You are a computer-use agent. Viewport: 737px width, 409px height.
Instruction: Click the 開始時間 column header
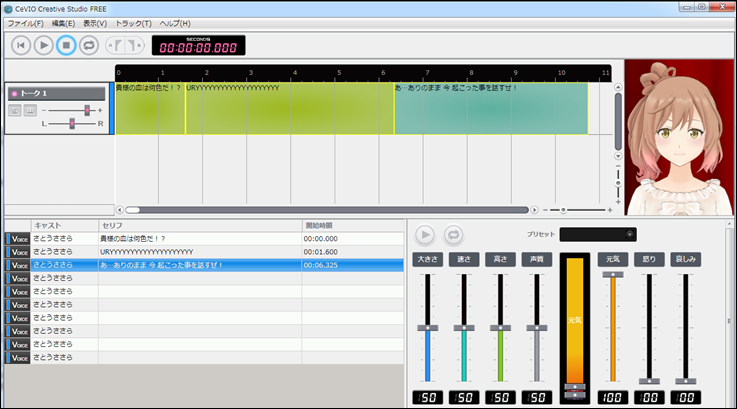(x=353, y=226)
